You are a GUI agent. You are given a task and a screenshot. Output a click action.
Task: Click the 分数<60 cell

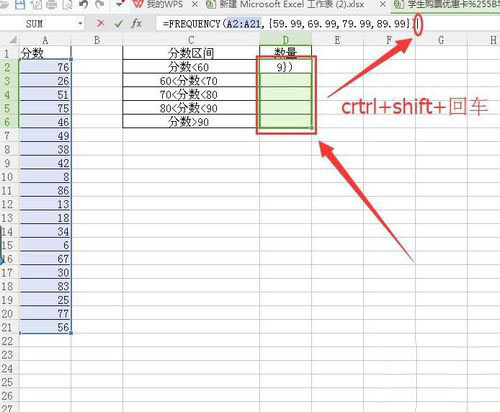[191, 67]
